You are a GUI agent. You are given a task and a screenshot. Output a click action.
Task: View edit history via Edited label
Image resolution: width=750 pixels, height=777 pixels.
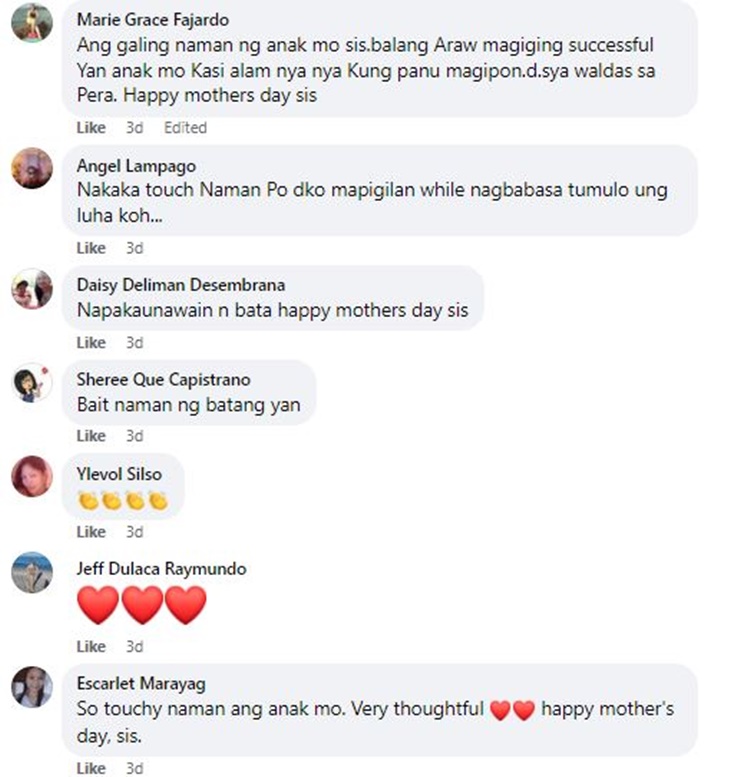[x=185, y=128]
